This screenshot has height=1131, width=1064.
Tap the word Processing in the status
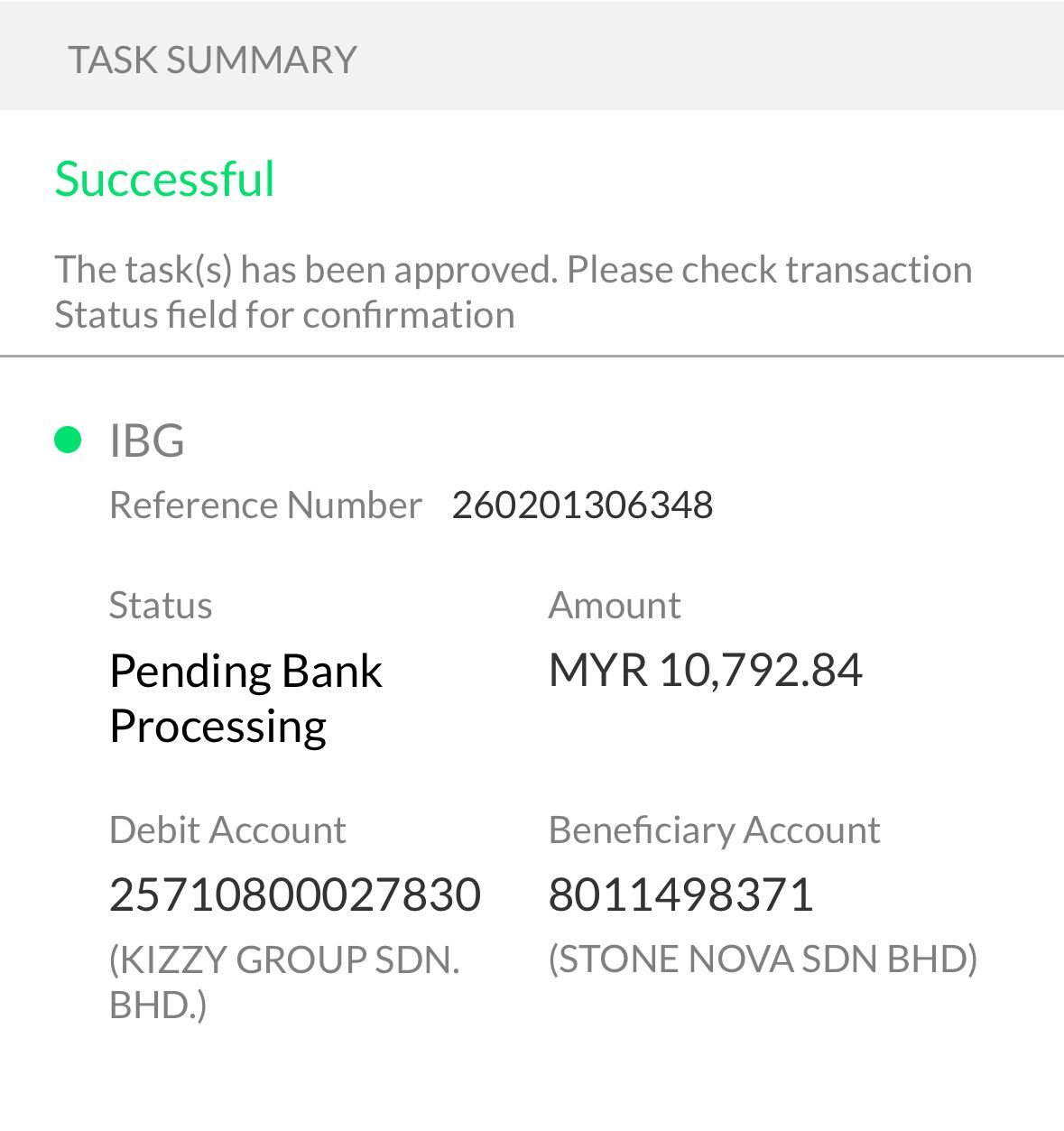tap(217, 727)
